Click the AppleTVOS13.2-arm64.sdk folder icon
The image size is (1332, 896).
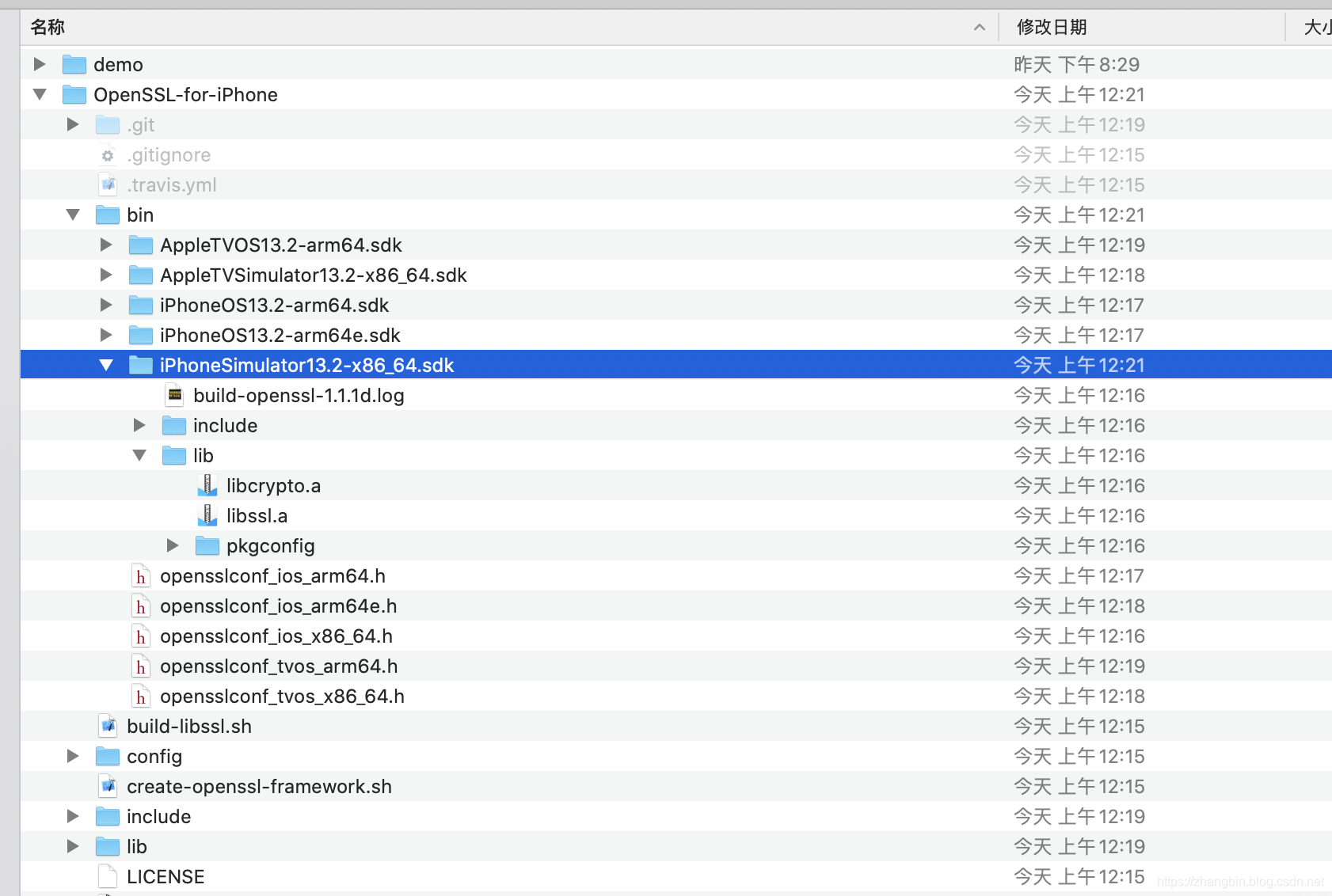click(x=141, y=245)
